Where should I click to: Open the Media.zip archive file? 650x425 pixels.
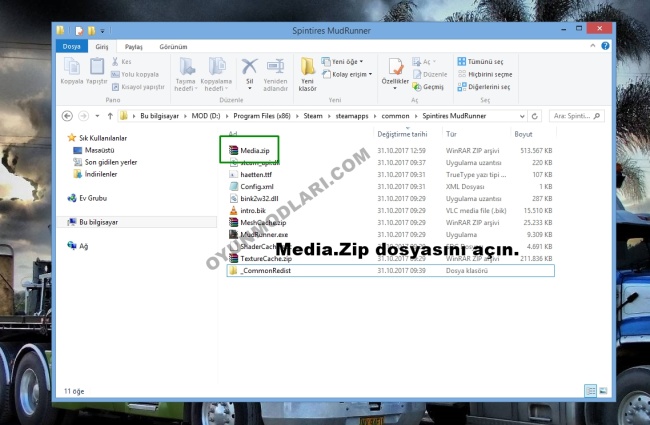(x=252, y=151)
